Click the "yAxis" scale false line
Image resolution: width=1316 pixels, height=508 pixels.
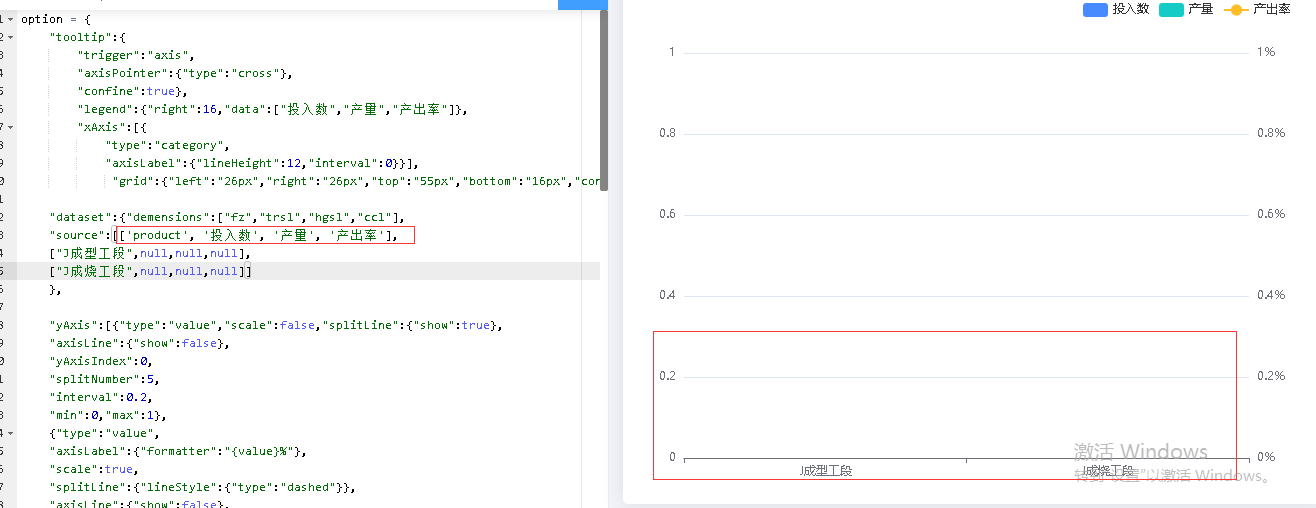(275, 326)
